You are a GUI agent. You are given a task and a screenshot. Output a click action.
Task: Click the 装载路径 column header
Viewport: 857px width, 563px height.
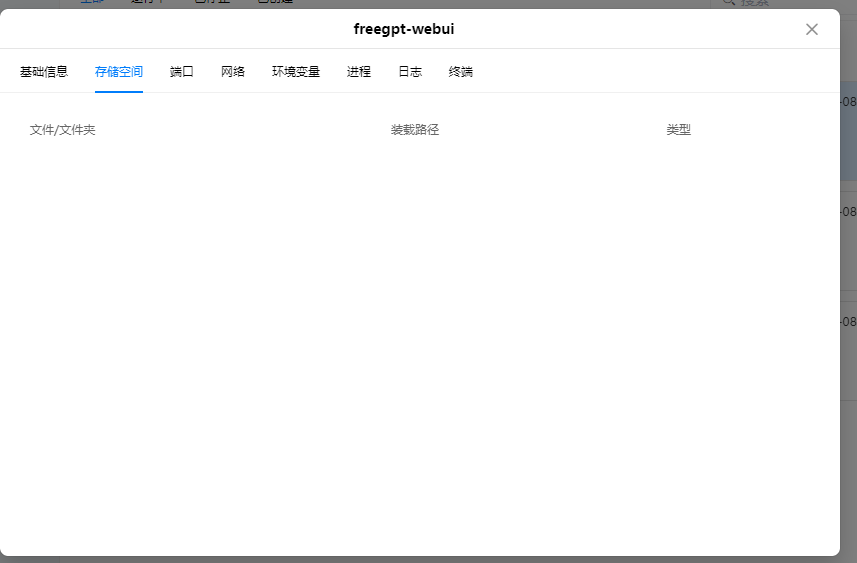(415, 130)
